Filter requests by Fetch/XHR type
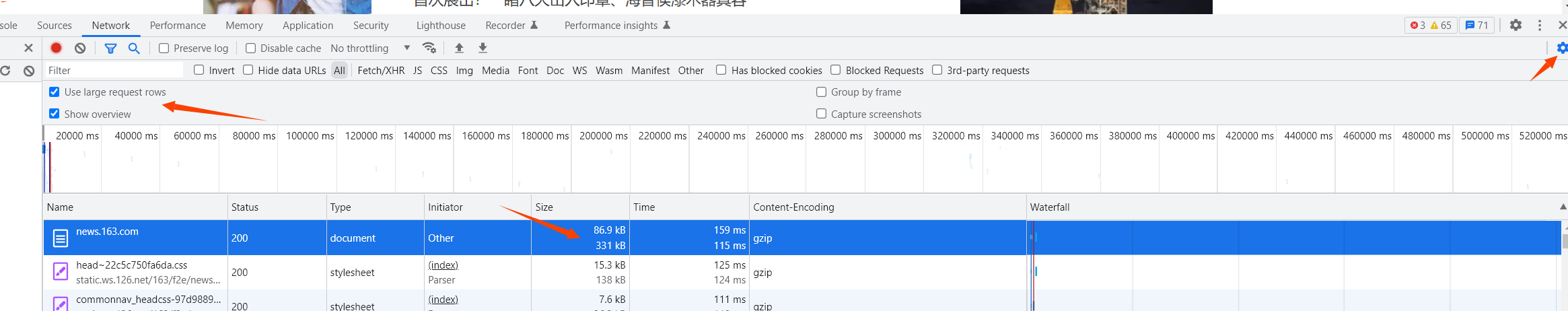Screen dimensions: 1568x311 click(381, 70)
